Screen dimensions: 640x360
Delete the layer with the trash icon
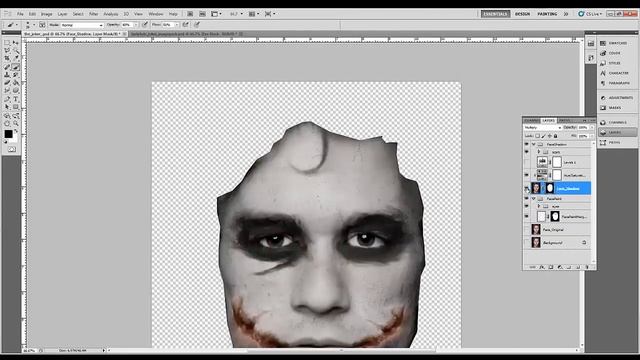tap(587, 267)
